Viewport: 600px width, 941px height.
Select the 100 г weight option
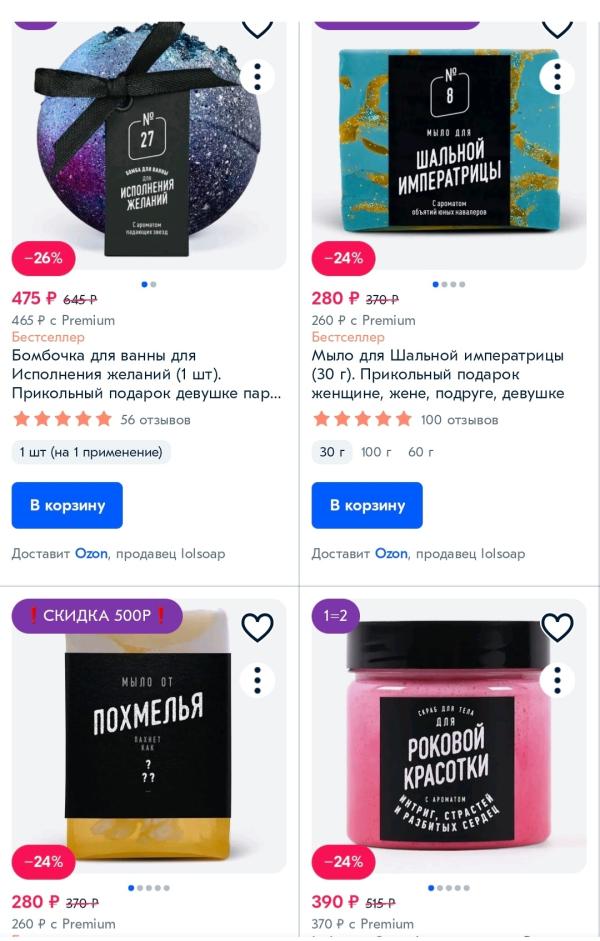click(376, 452)
